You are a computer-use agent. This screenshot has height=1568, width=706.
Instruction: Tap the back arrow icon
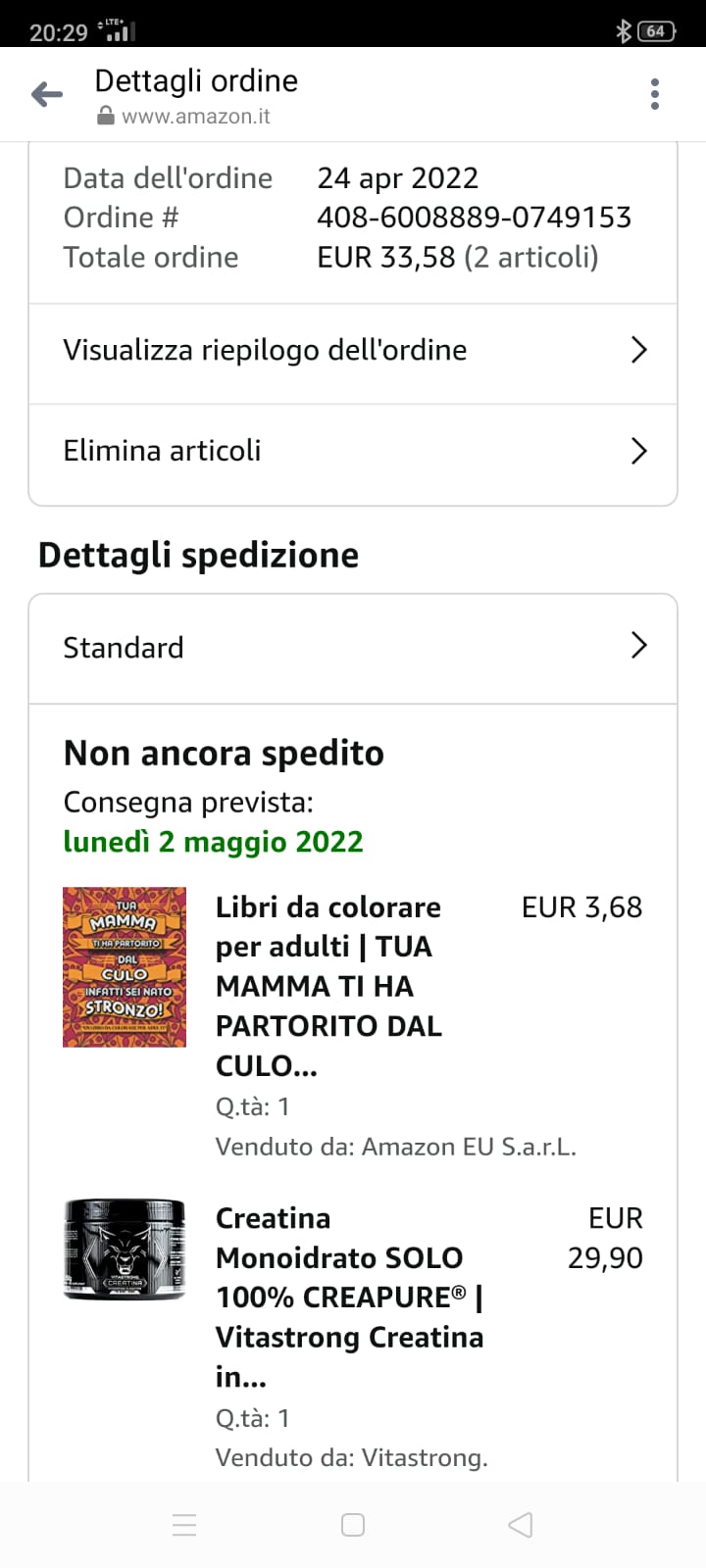tap(47, 95)
